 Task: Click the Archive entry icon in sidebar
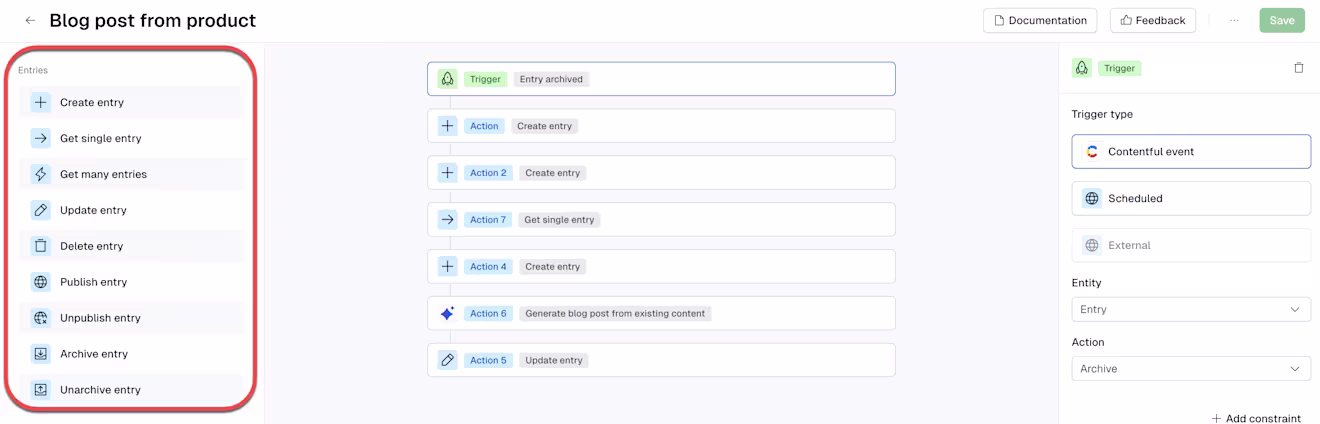(41, 354)
